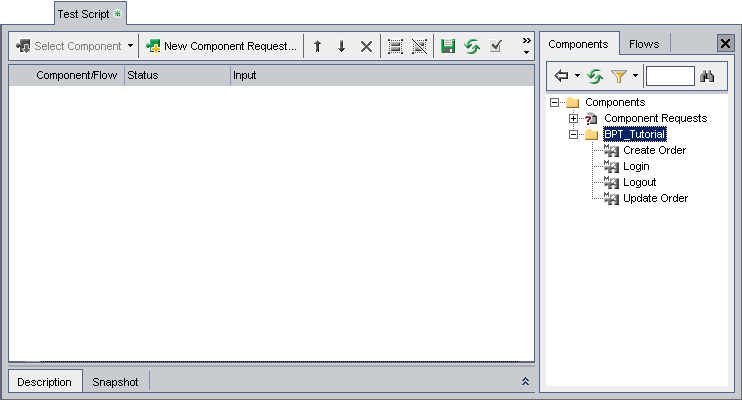Click New Component Request button
The width and height of the screenshot is (742, 400).
(x=222, y=46)
